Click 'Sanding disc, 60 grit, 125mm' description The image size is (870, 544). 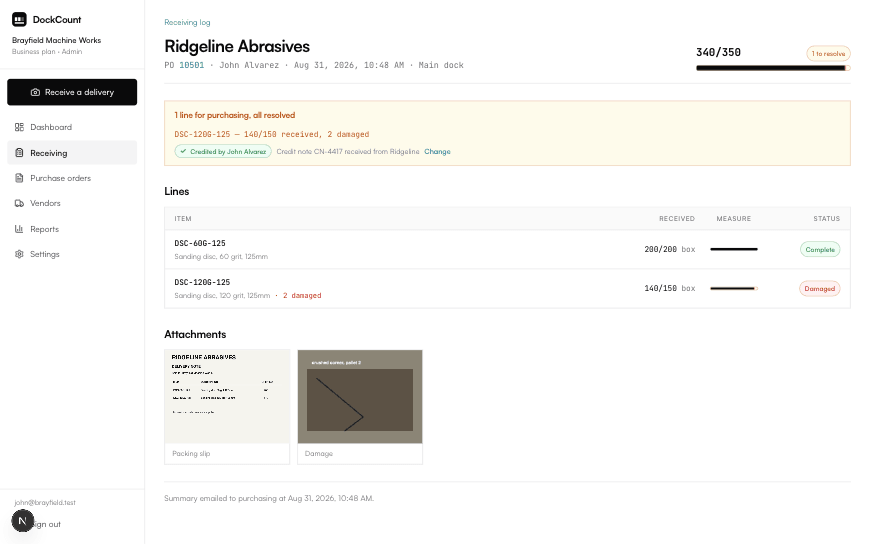221,256
